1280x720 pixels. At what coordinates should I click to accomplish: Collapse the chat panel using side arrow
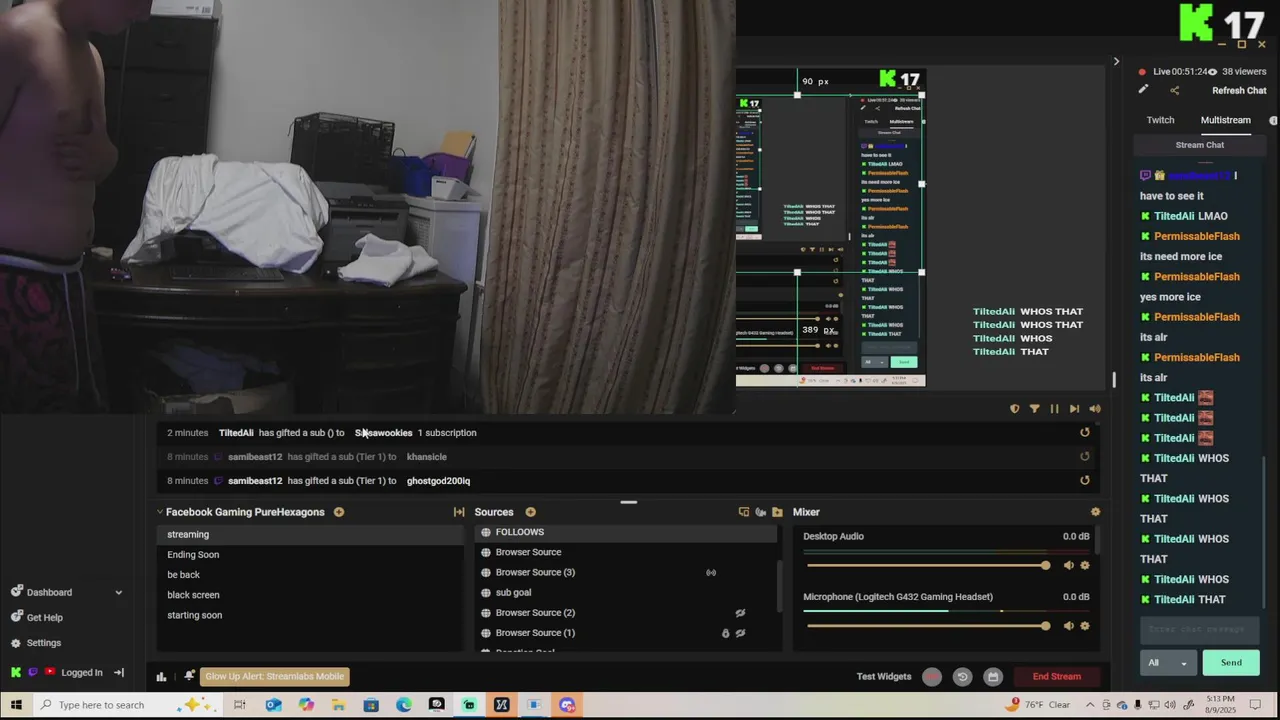click(x=1116, y=62)
